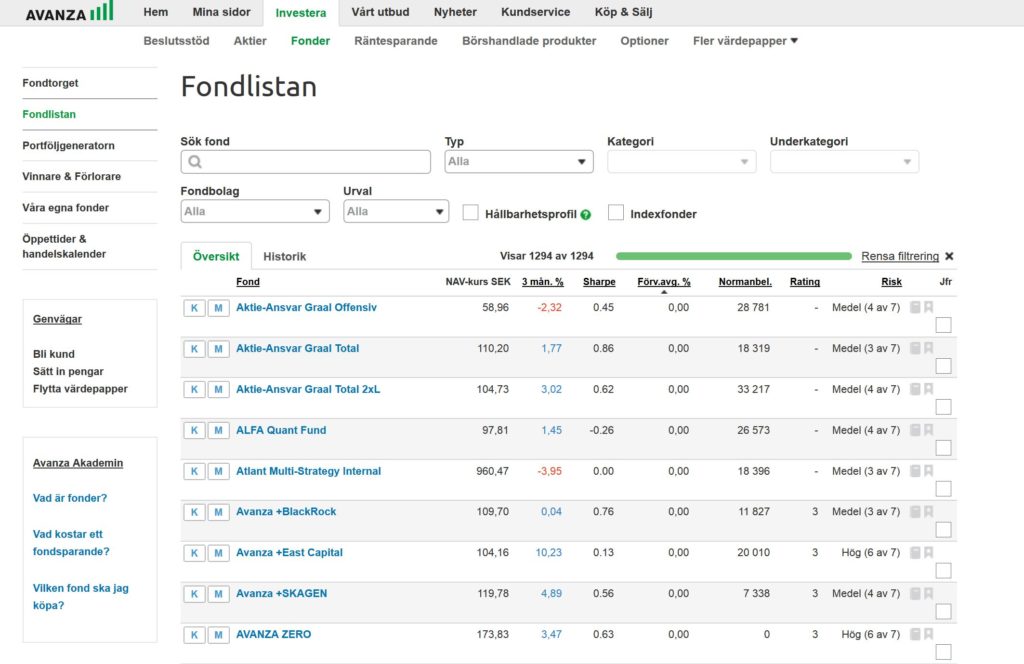Open the Avanza +BlackRock fund link
The width and height of the screenshot is (1024, 664).
(286, 512)
